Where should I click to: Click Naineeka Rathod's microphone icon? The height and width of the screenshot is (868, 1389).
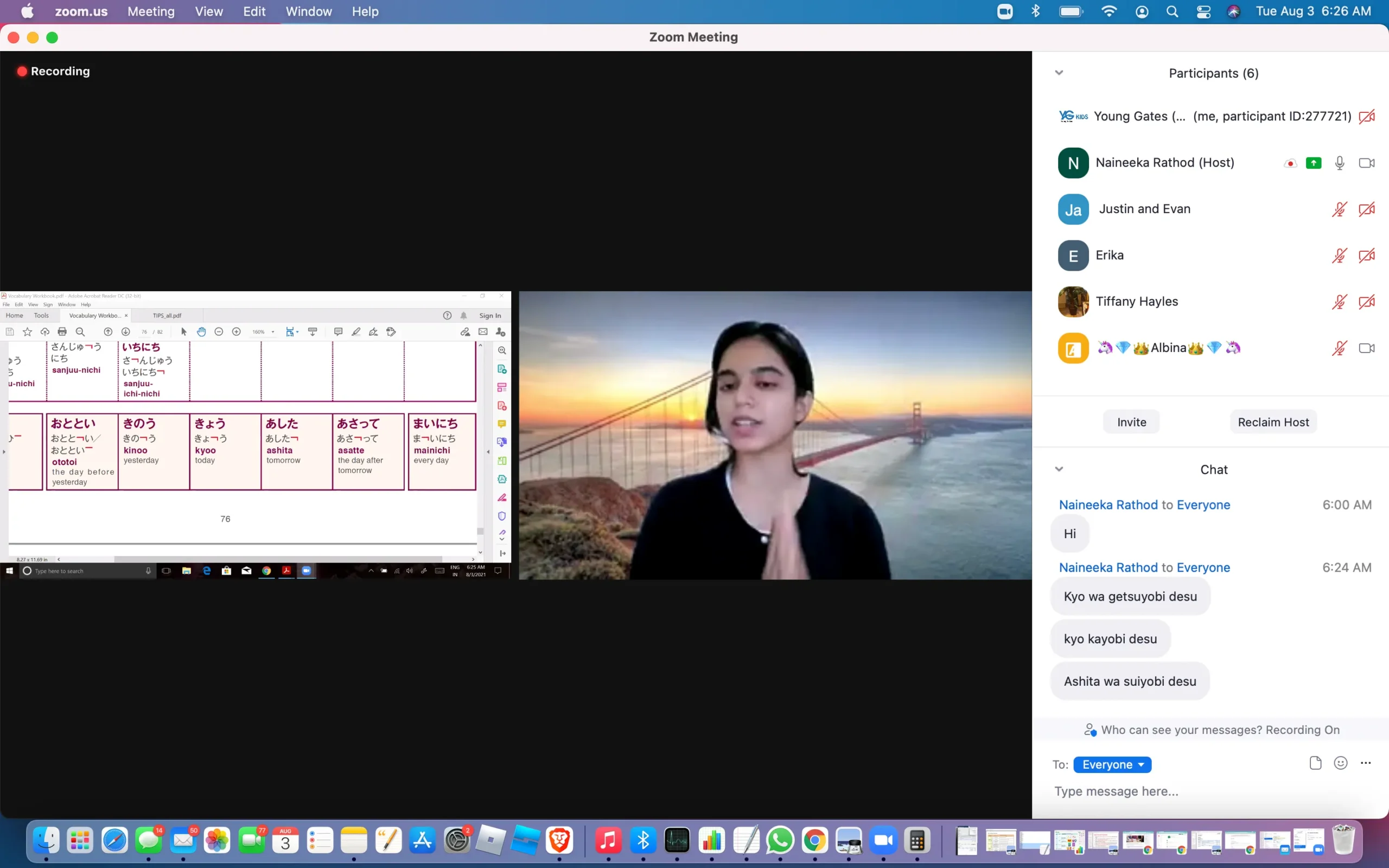click(x=1339, y=163)
